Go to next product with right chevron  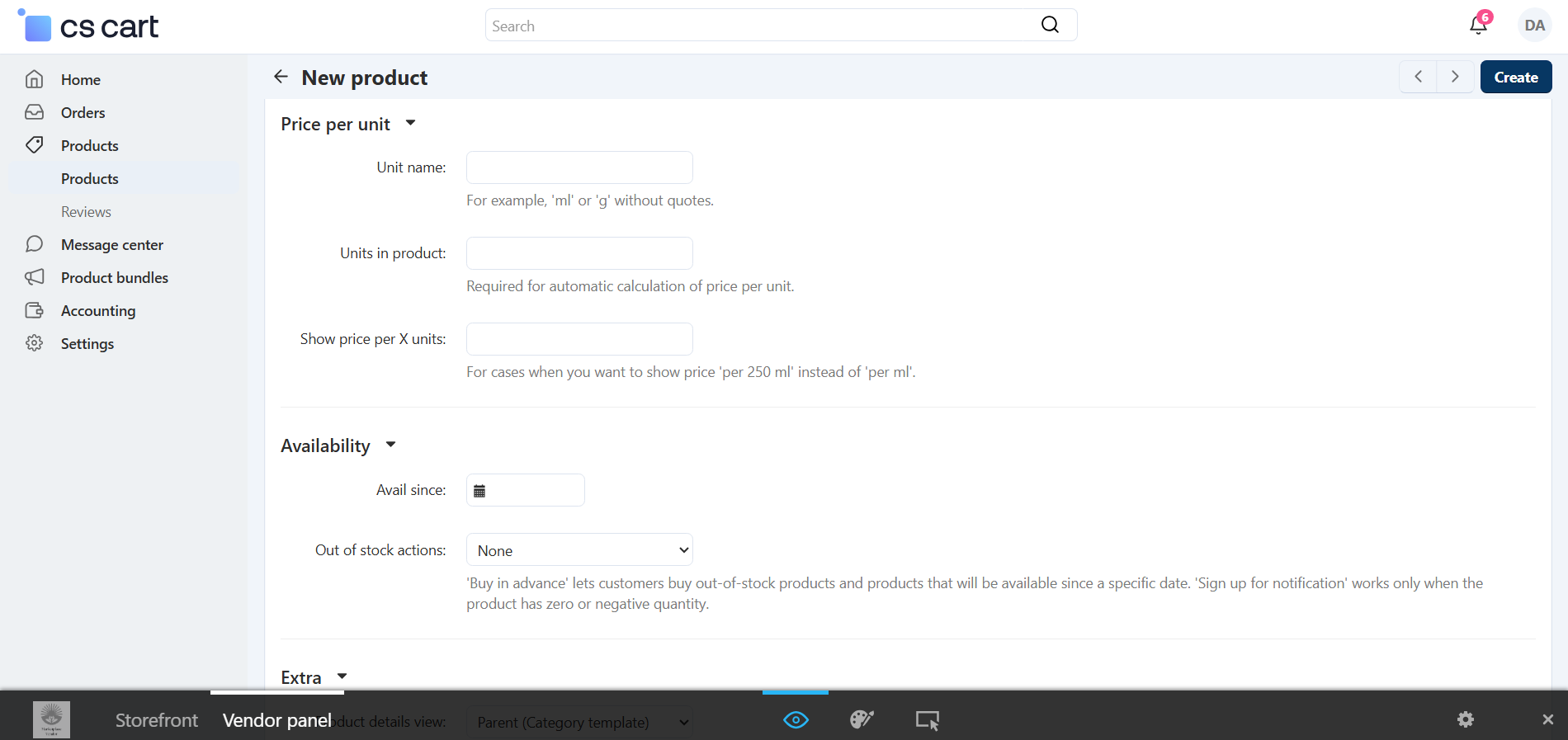(x=1455, y=77)
